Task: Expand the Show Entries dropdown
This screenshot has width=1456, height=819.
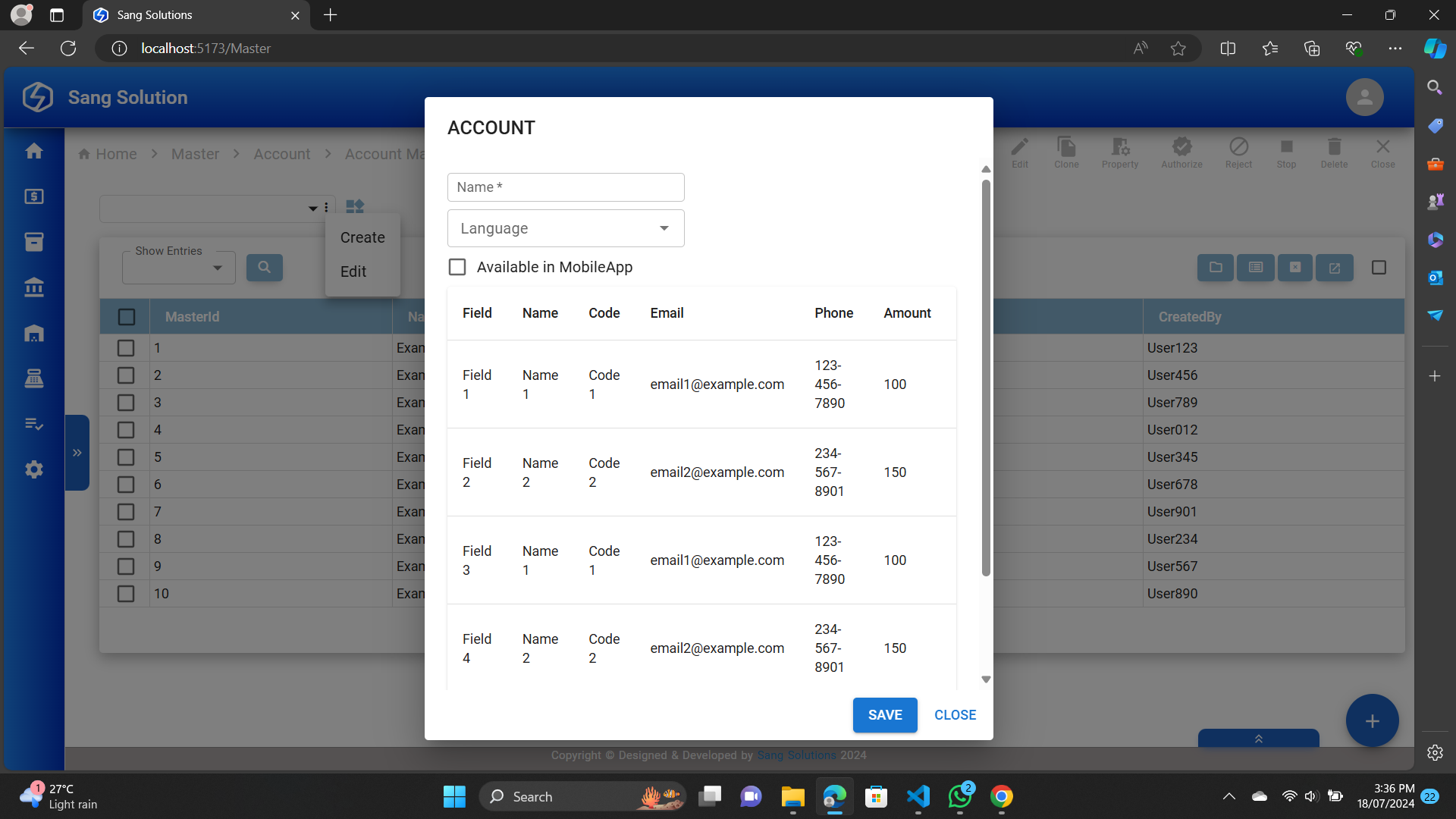Action: coord(179,268)
